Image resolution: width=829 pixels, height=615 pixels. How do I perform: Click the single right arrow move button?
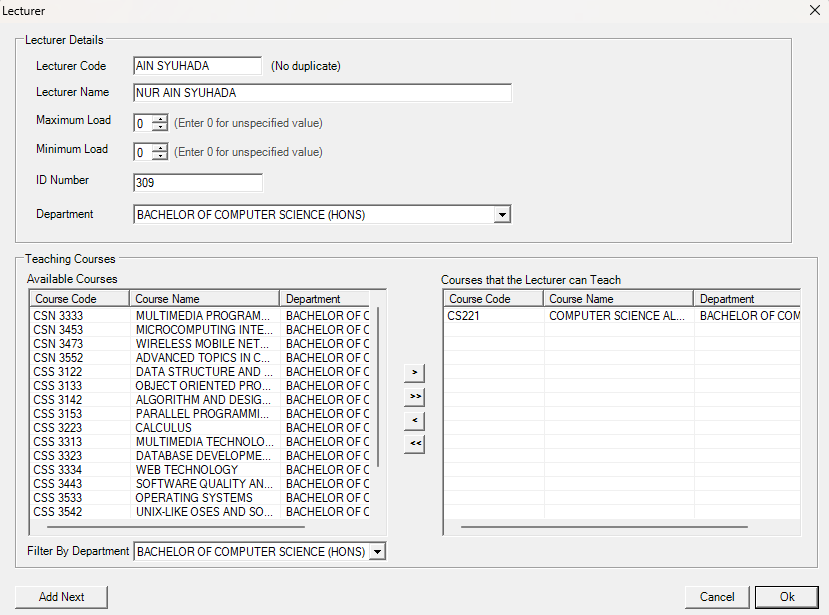(x=415, y=373)
